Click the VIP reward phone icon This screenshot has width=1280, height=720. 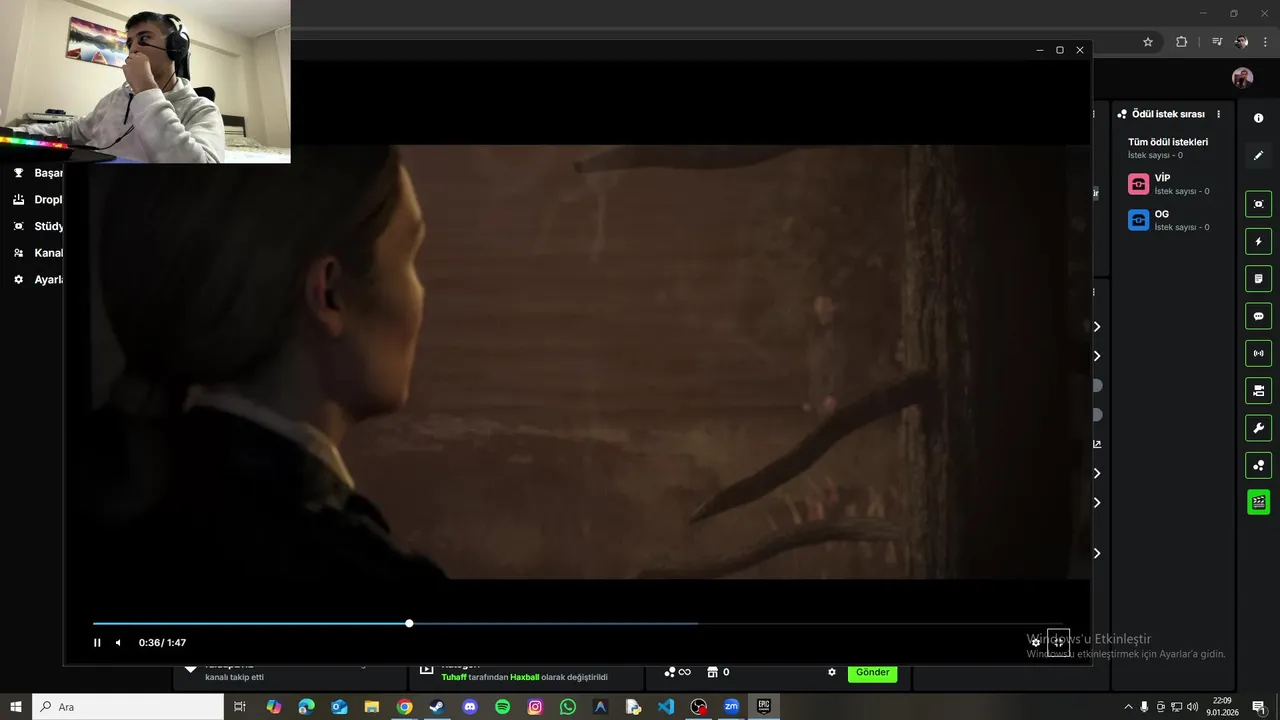(1138, 184)
